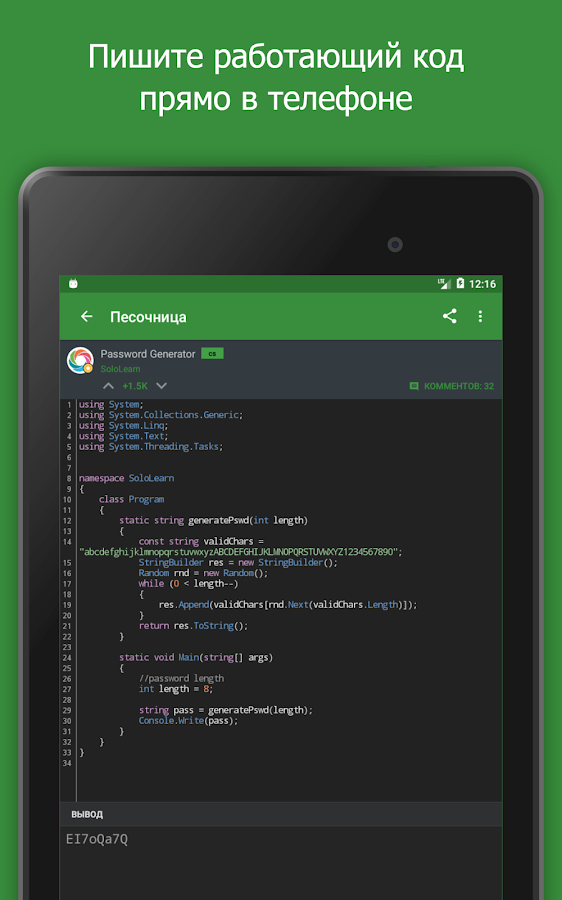Image resolution: width=562 pixels, height=900 pixels.
Task: Select the Password Generator title
Action: click(x=148, y=354)
